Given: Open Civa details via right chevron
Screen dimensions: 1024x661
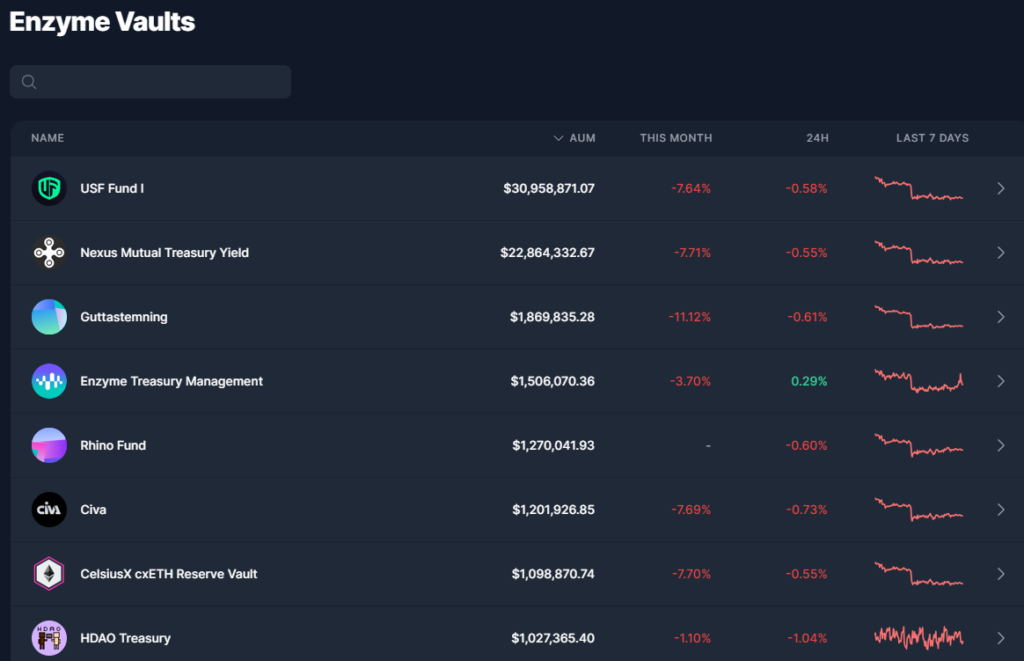Looking at the screenshot, I should pos(1000,510).
